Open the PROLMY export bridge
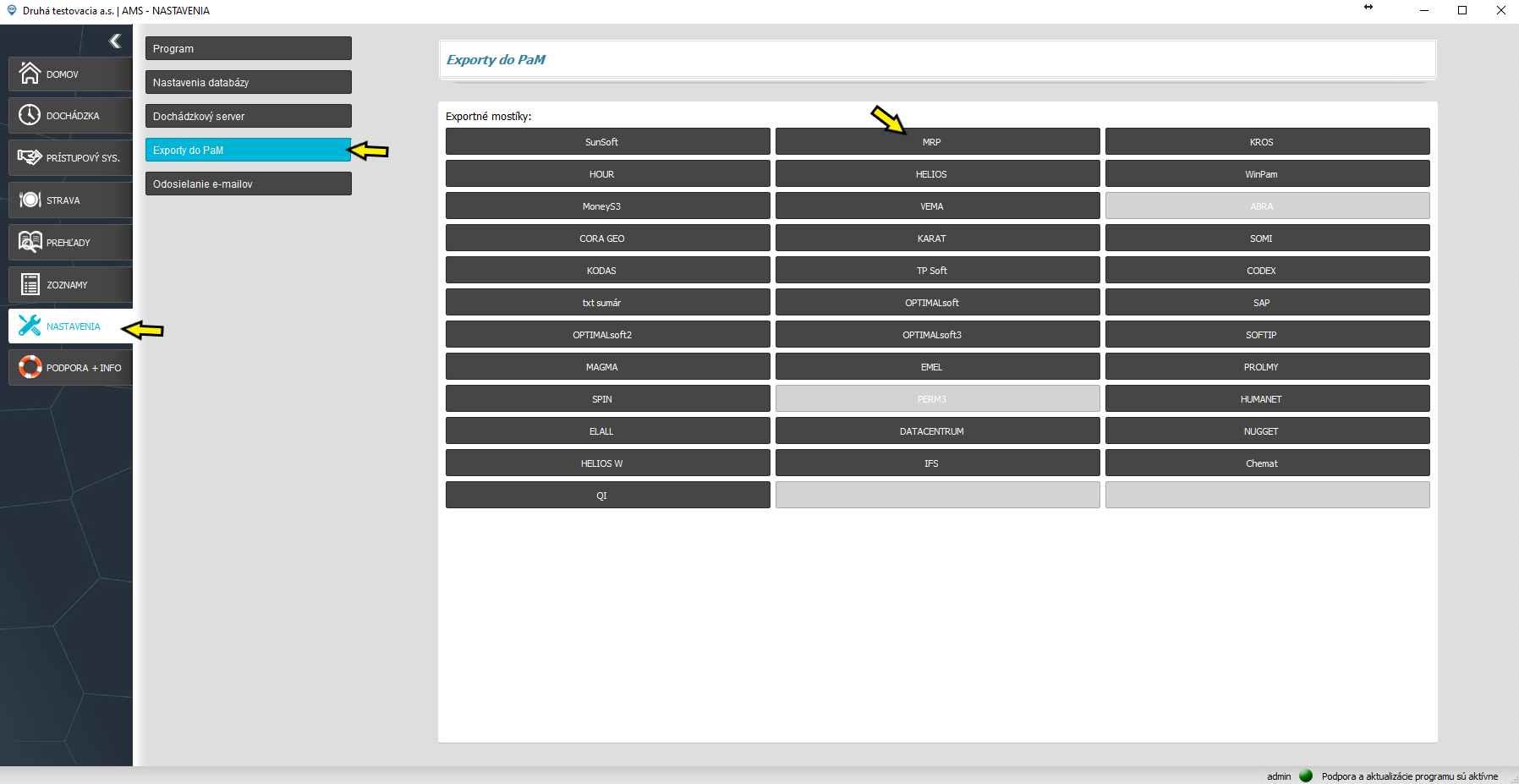 point(1267,366)
